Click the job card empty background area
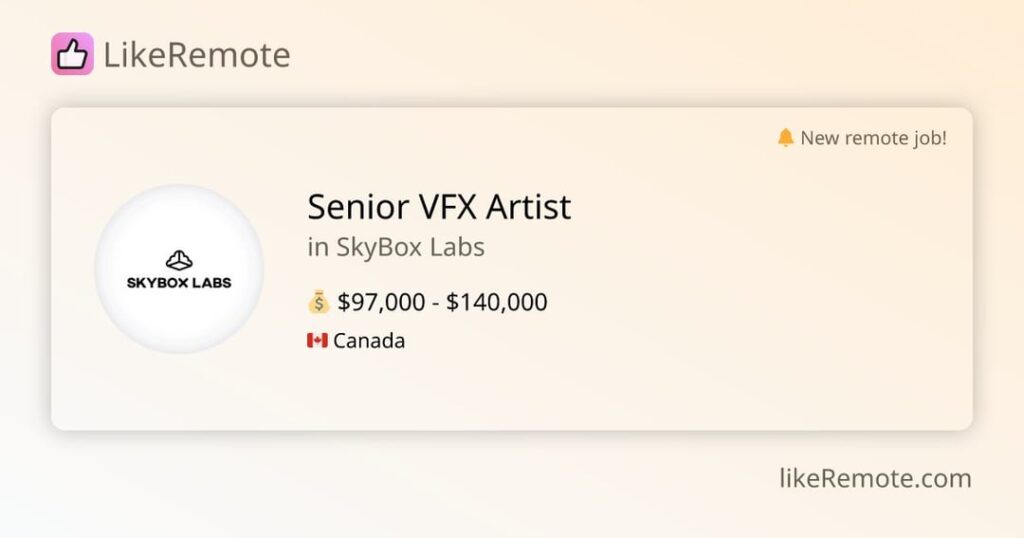 click(x=751, y=294)
